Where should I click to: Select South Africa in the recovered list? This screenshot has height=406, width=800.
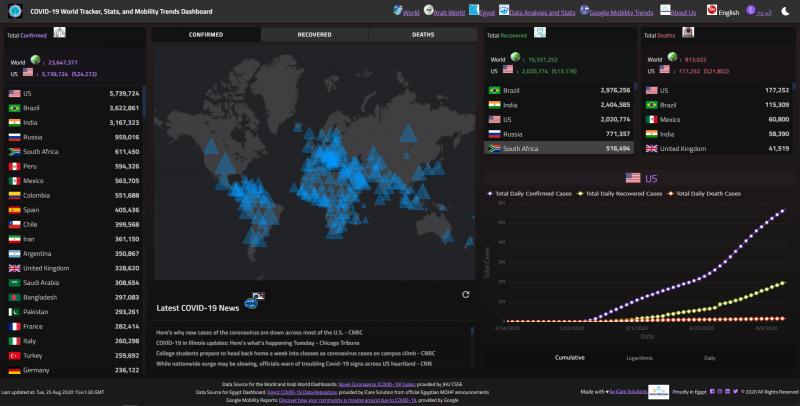pos(558,148)
